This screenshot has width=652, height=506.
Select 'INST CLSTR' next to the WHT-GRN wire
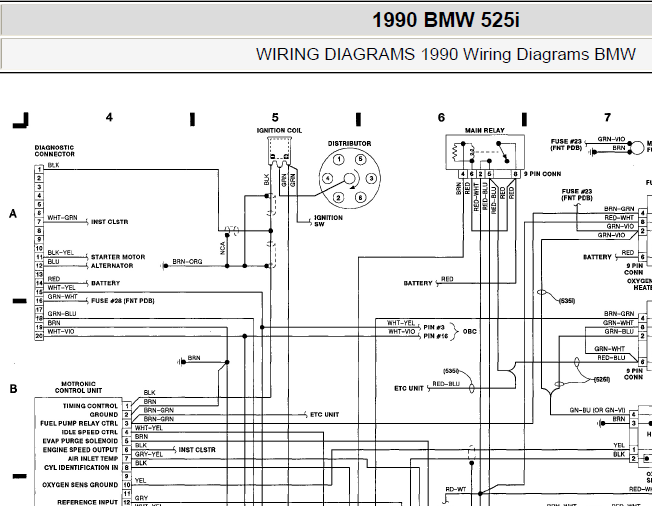[x=109, y=222]
